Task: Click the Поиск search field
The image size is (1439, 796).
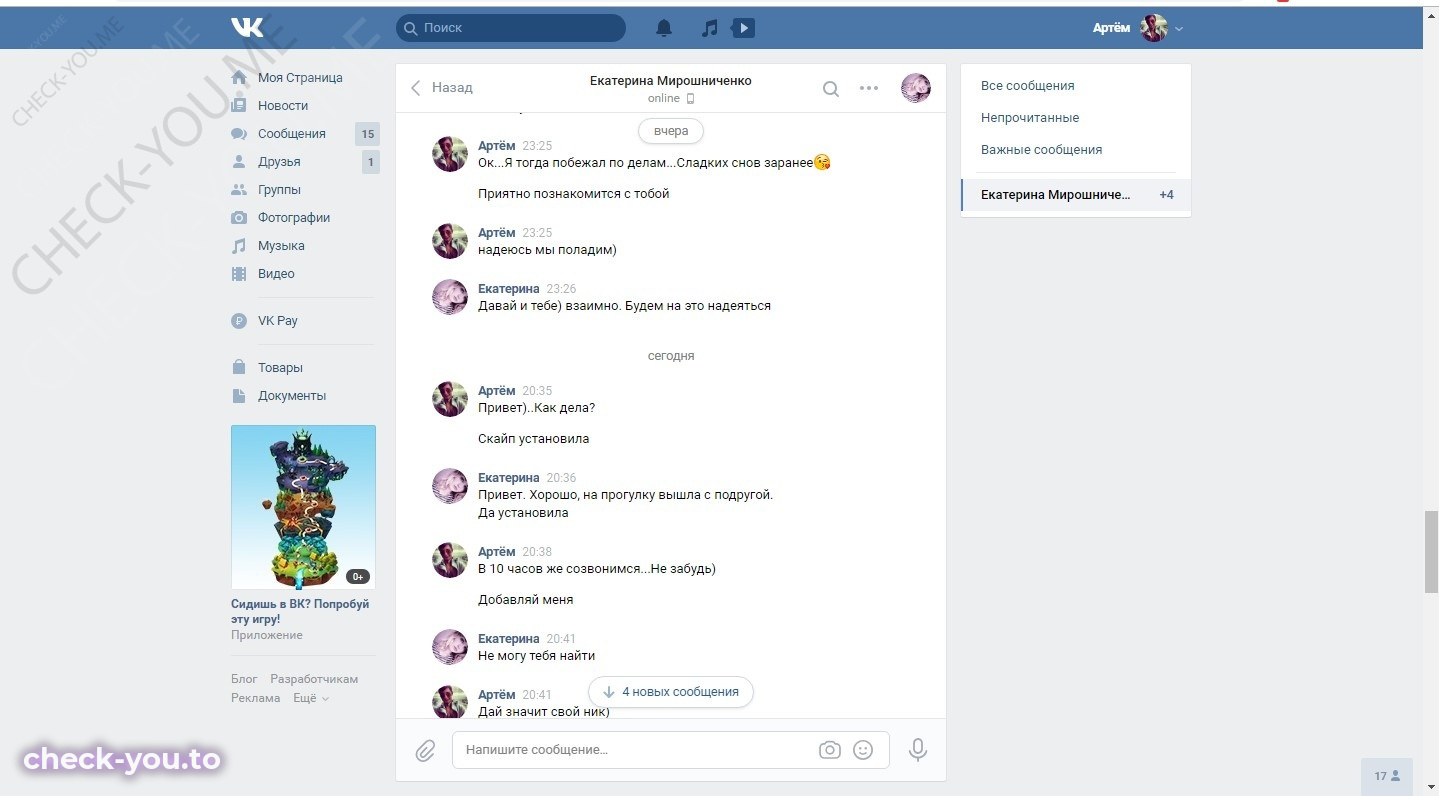Action: tap(511, 28)
